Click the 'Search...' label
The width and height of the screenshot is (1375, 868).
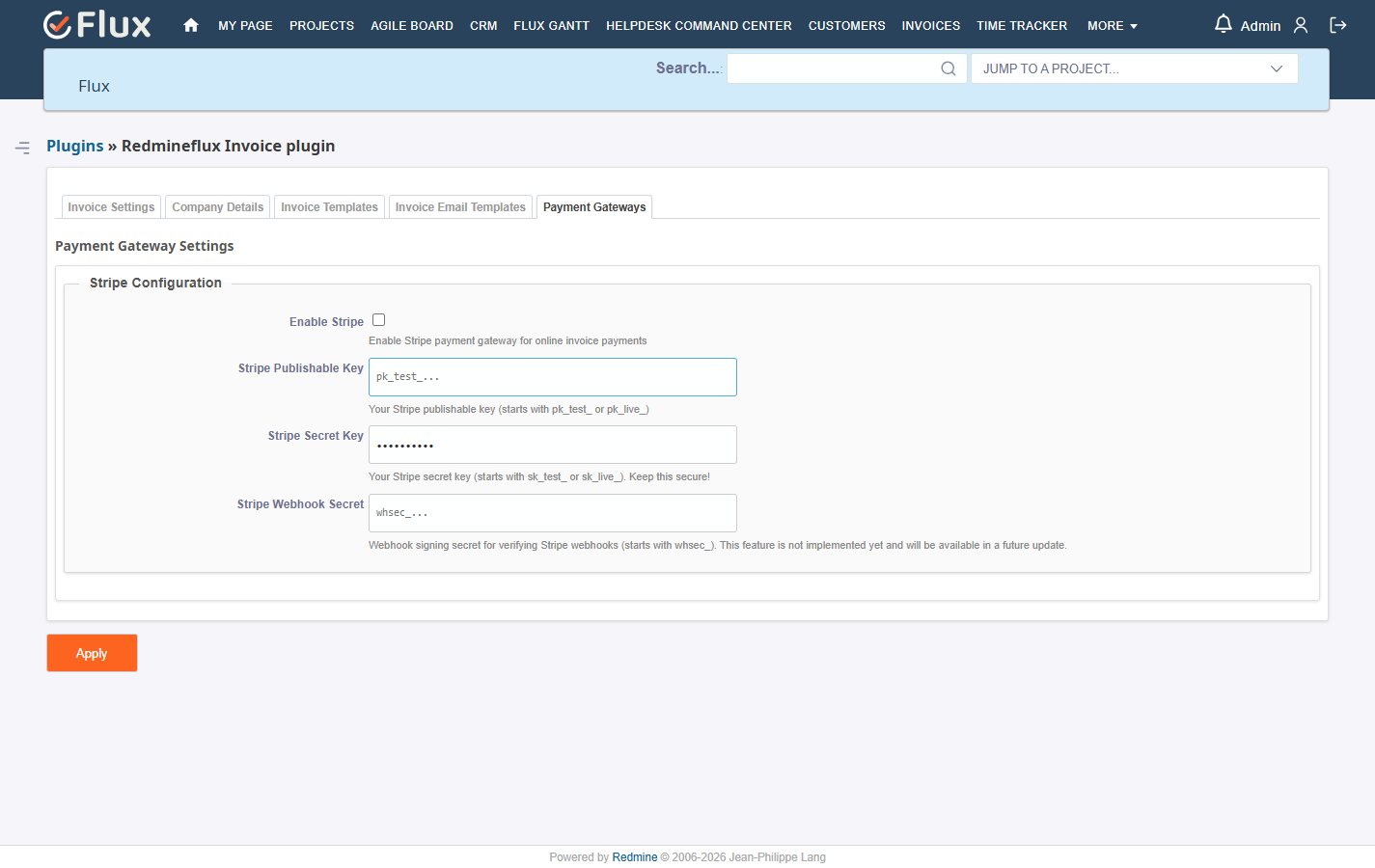point(689,68)
